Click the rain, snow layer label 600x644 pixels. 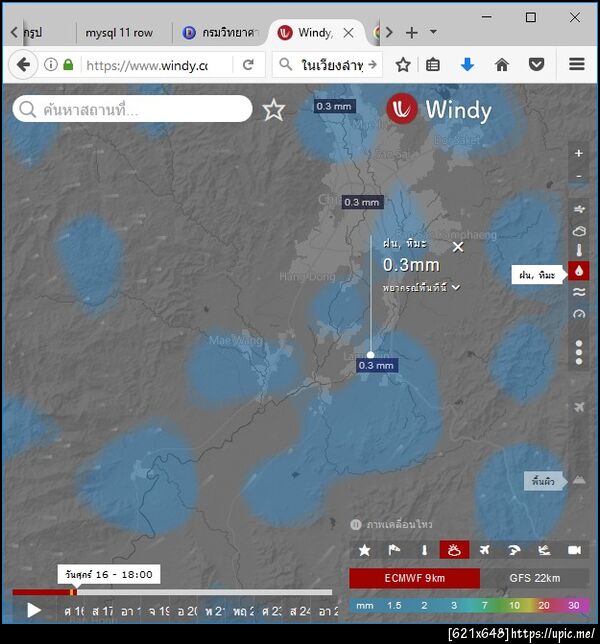pyautogui.click(x=537, y=275)
